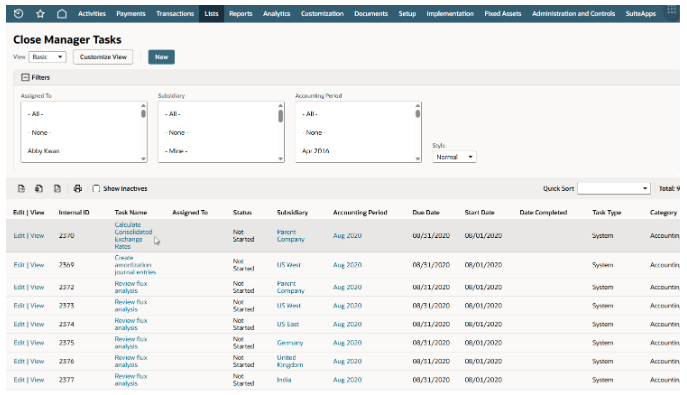Click the Accounting Period column header
The image size is (687, 395).
pyautogui.click(x=360, y=212)
